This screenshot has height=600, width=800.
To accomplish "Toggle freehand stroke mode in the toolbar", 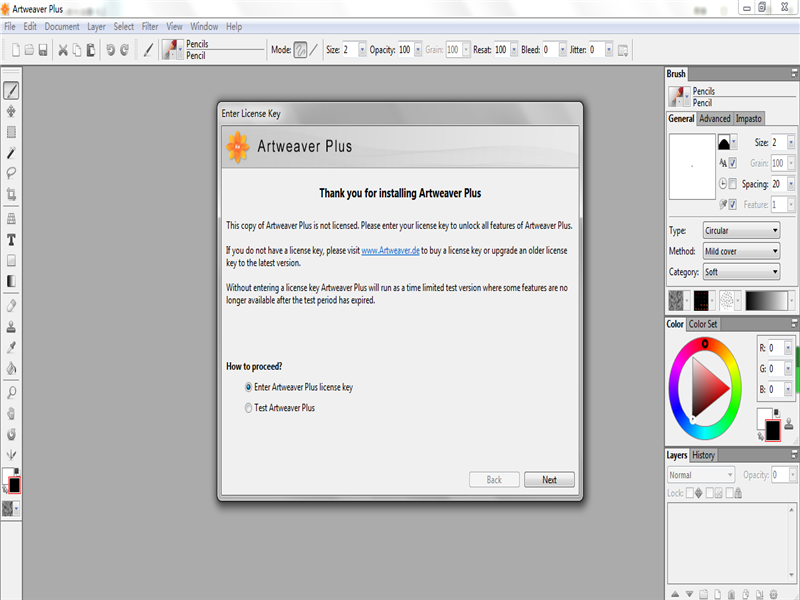I will click(301, 49).
